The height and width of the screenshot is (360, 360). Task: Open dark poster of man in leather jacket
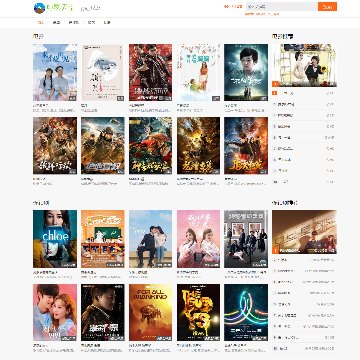coord(103,312)
